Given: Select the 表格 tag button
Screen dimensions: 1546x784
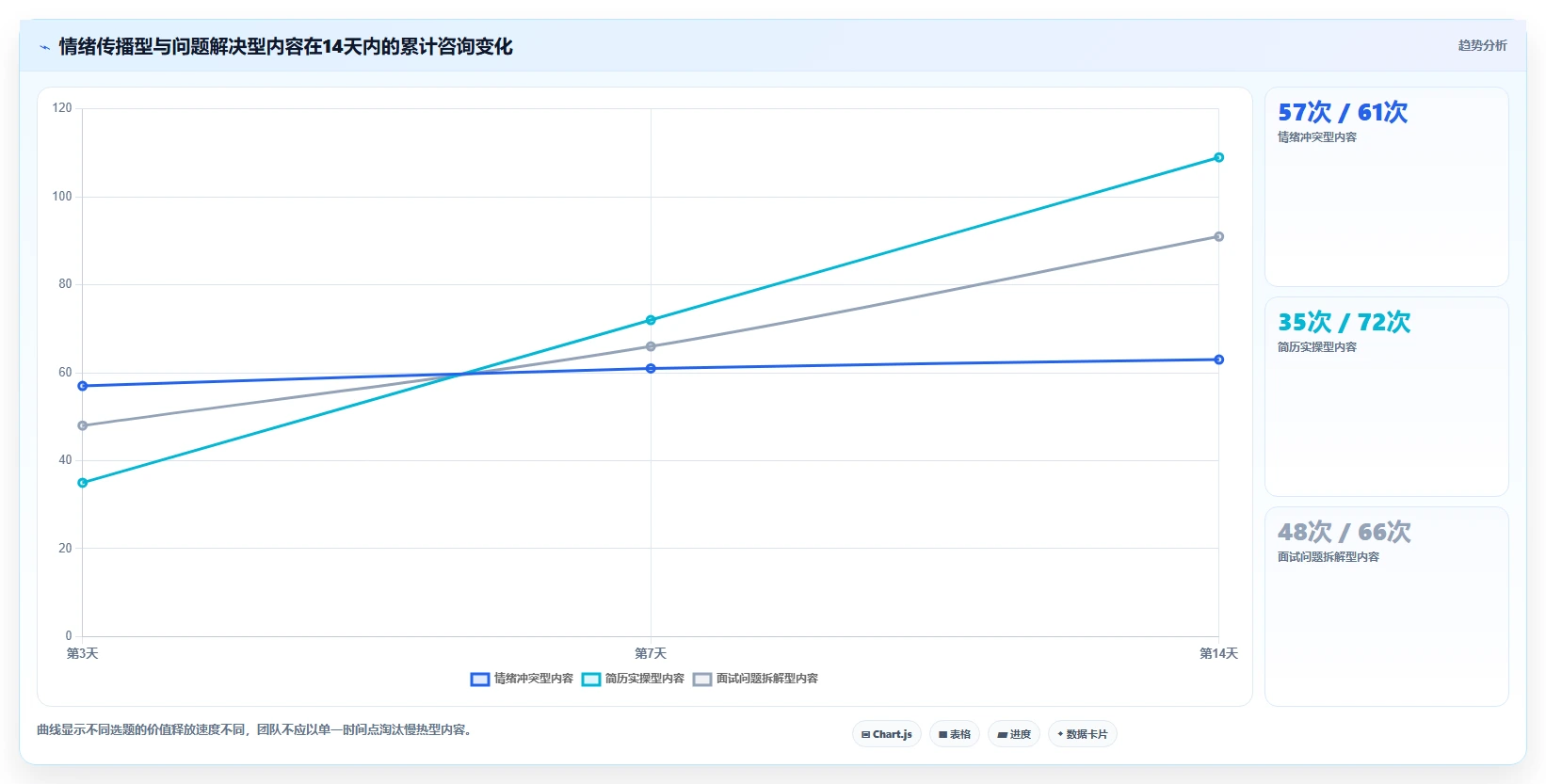Looking at the screenshot, I should pos(955,734).
